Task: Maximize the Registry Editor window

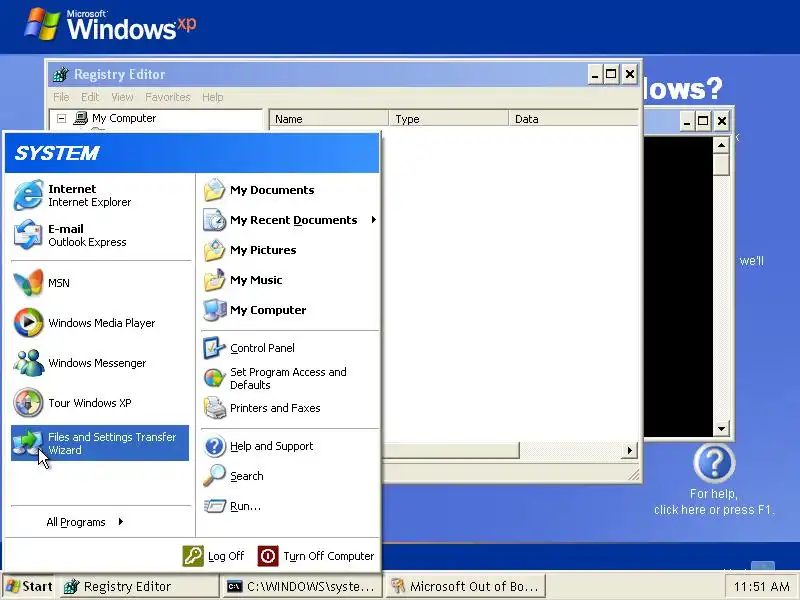Action: point(611,74)
